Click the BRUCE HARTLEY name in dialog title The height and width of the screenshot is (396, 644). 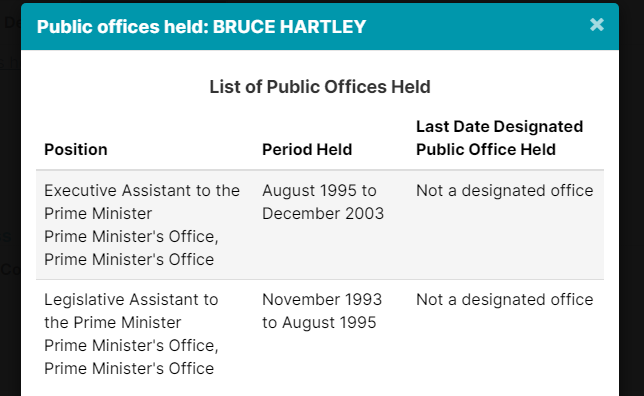289,27
